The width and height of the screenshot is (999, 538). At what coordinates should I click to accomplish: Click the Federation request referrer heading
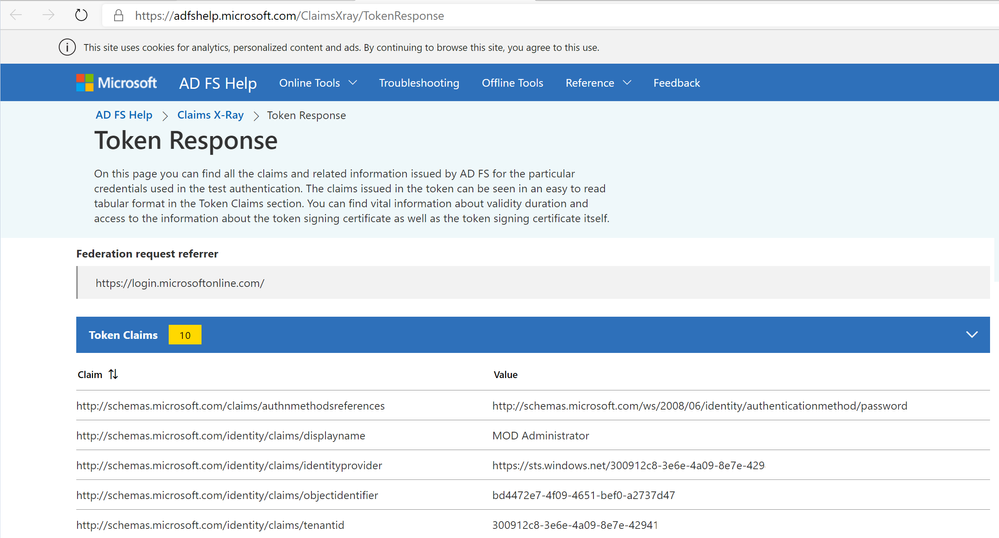147,254
